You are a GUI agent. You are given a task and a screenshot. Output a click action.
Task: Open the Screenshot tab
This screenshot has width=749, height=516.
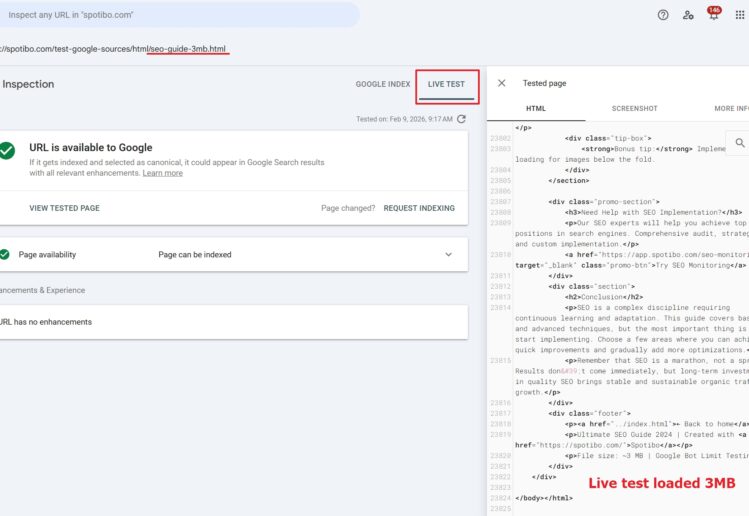point(635,108)
